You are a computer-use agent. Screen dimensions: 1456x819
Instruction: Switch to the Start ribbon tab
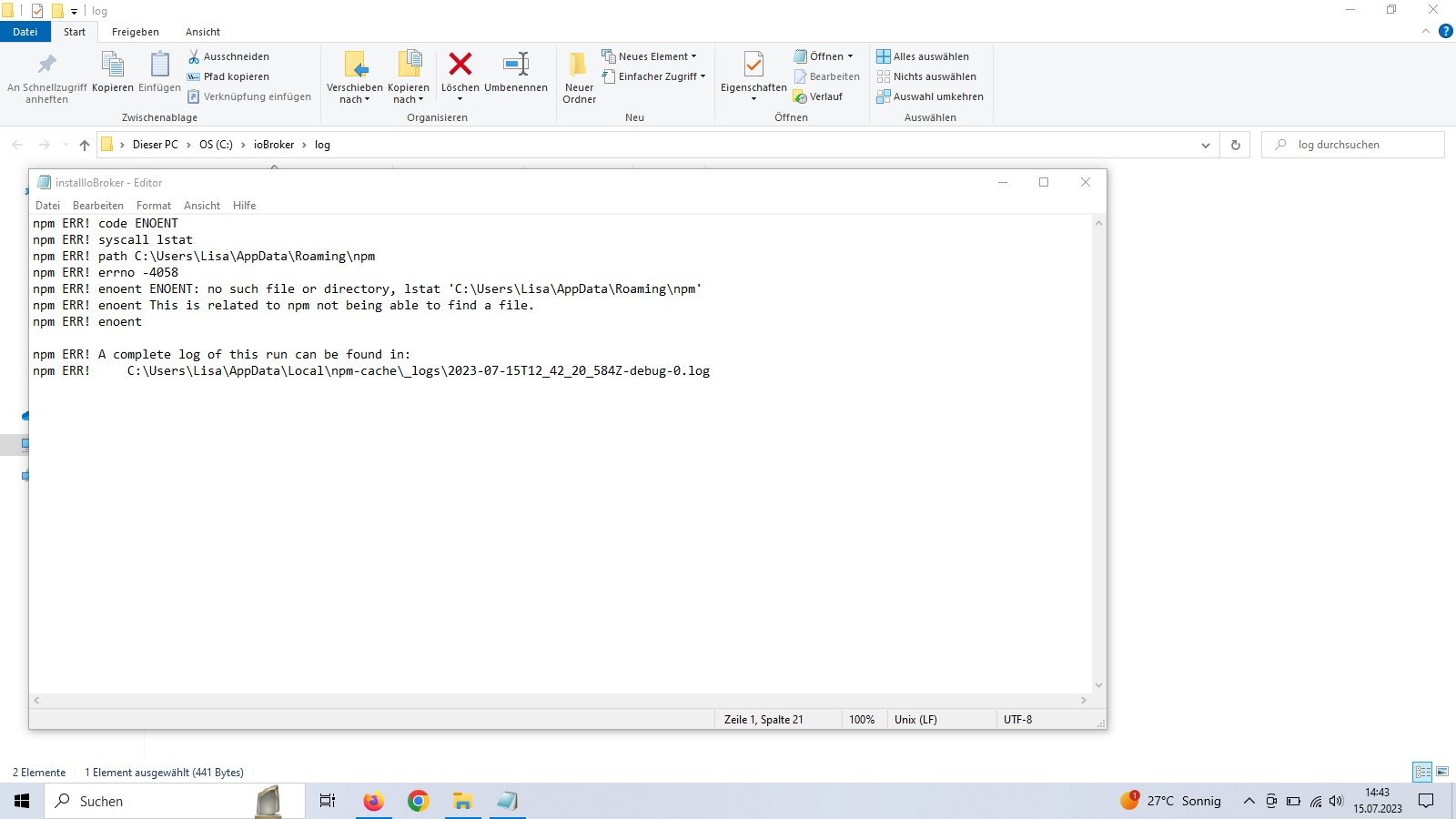pos(75,32)
